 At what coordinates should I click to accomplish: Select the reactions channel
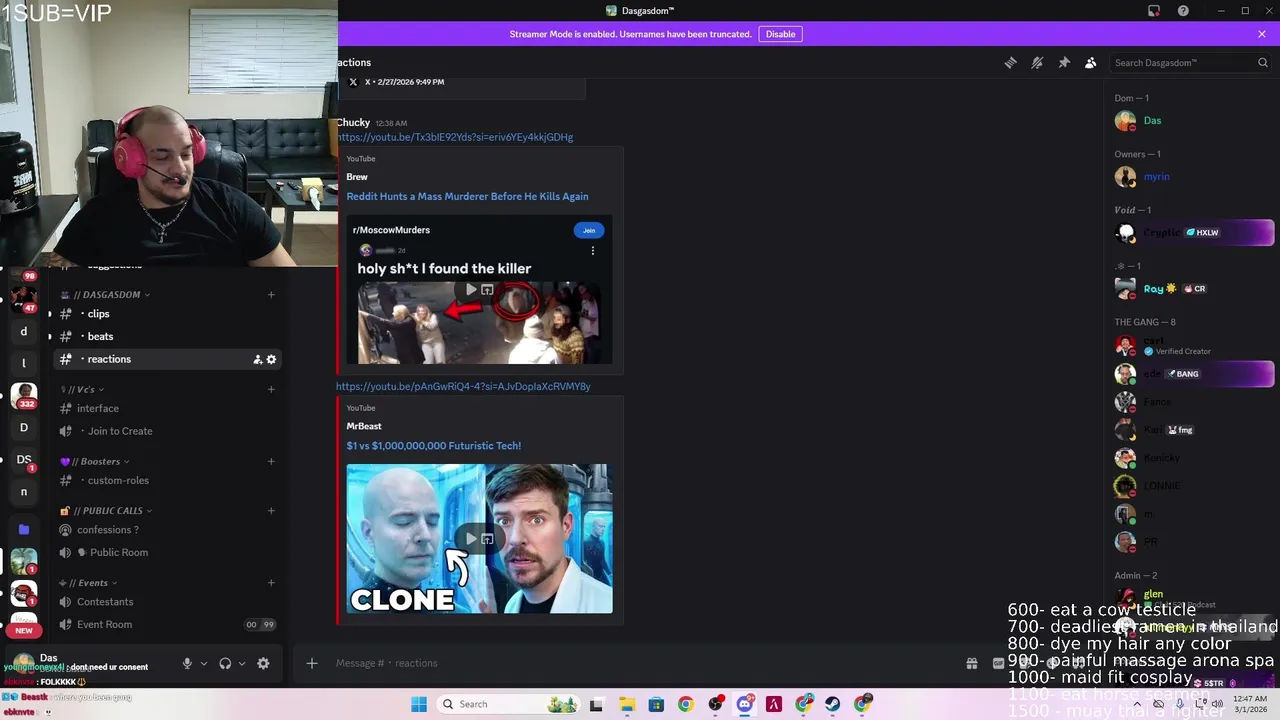tap(167, 359)
